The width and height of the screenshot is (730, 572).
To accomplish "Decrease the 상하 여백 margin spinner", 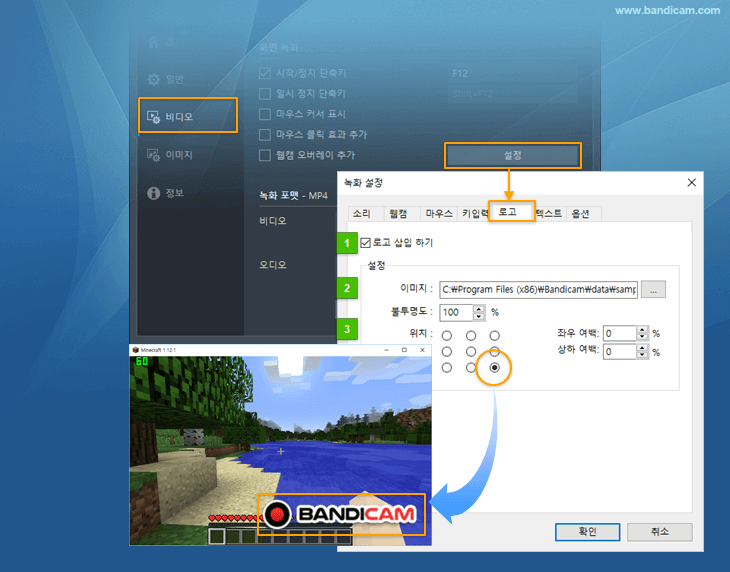I will (643, 355).
